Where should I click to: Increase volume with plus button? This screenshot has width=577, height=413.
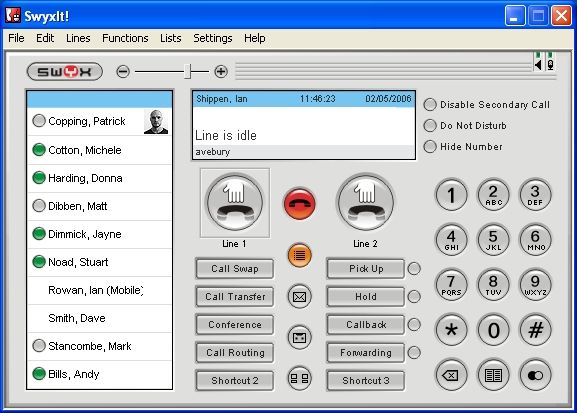tap(221, 71)
